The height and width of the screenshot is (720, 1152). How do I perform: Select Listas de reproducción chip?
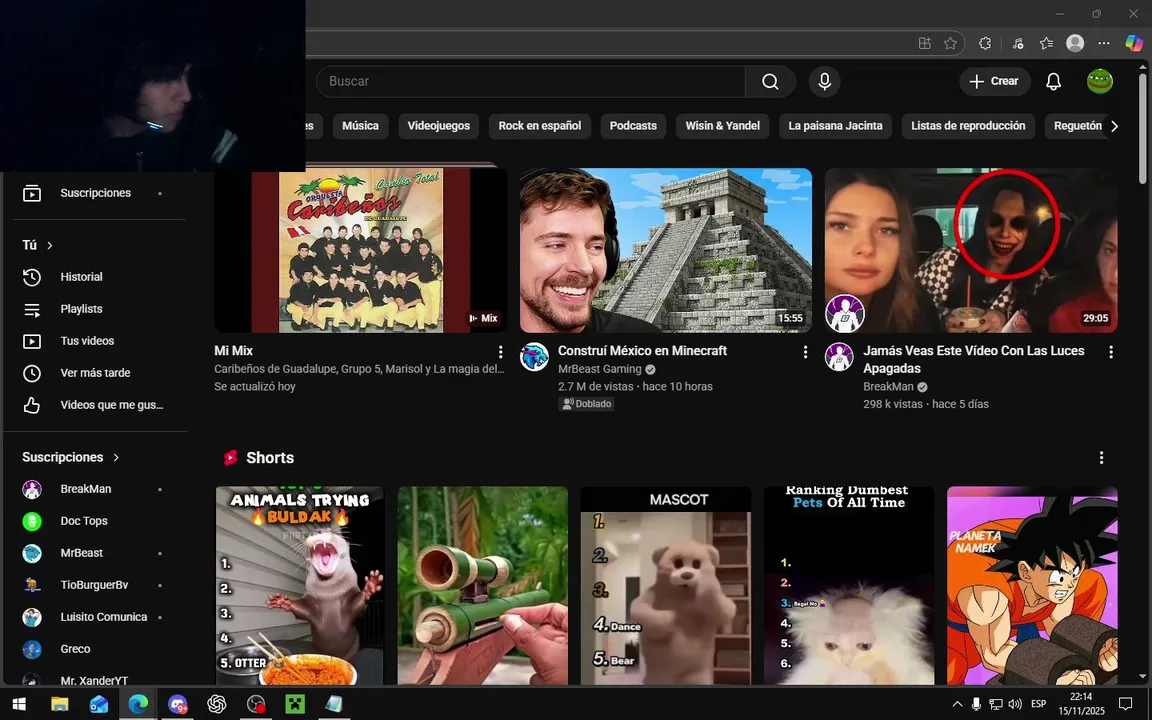[968, 126]
